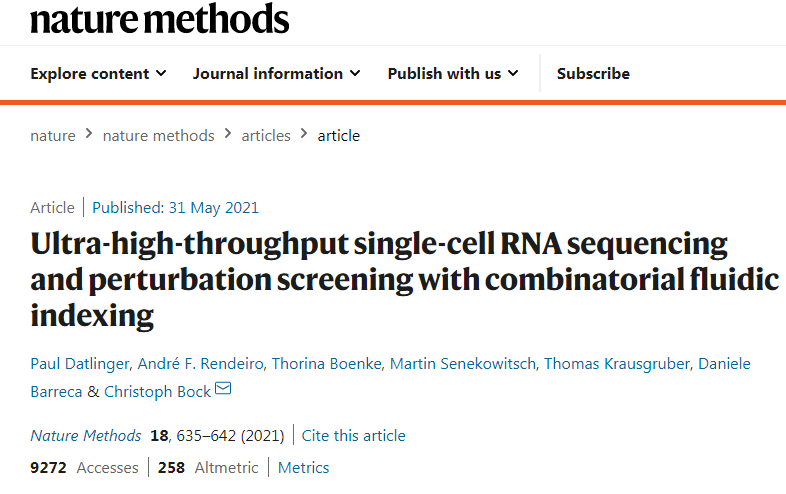Click on author Martin Senekowitsch
The height and width of the screenshot is (494, 786).
pyautogui.click(x=464, y=363)
